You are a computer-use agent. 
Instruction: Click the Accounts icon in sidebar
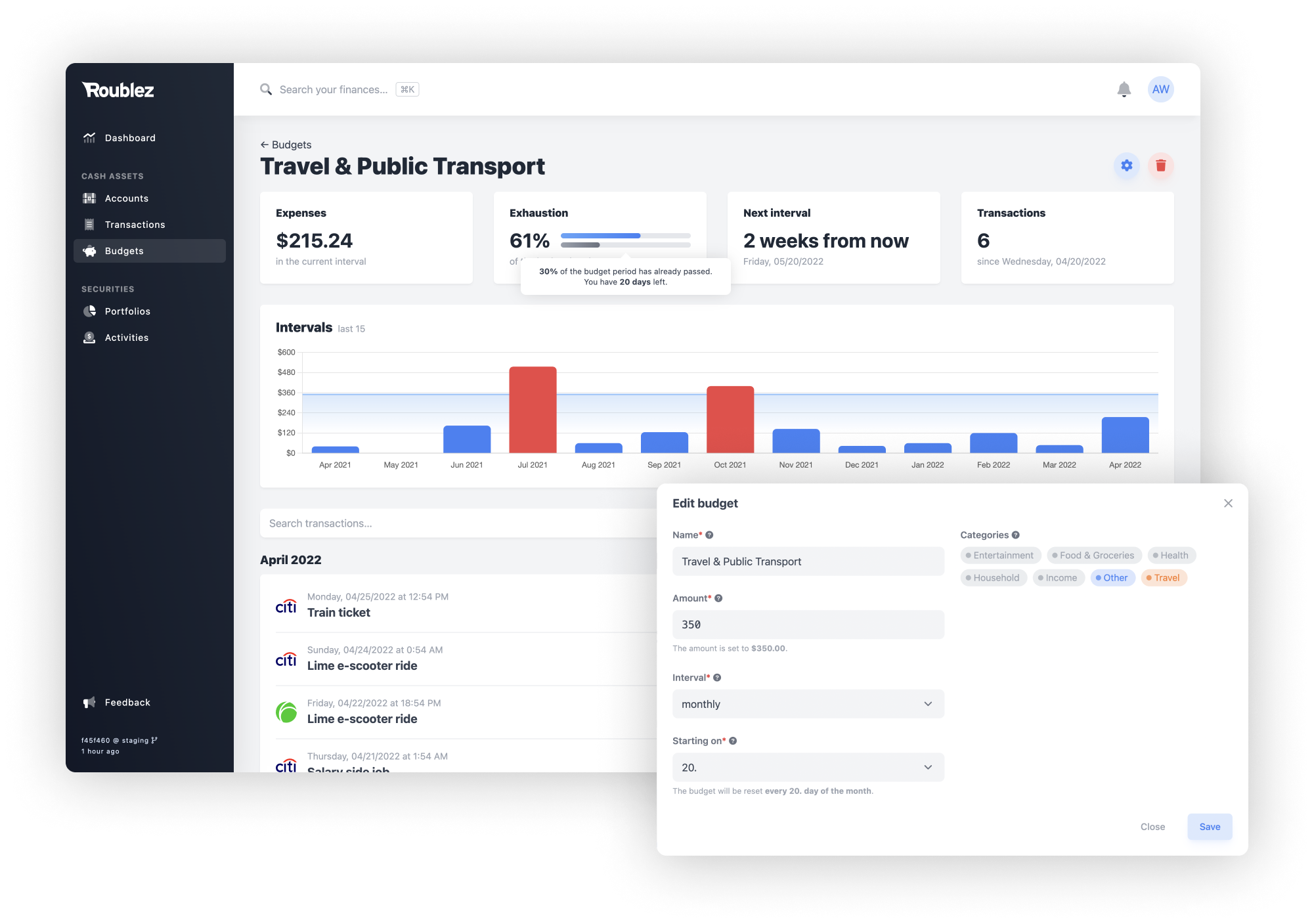(89, 198)
